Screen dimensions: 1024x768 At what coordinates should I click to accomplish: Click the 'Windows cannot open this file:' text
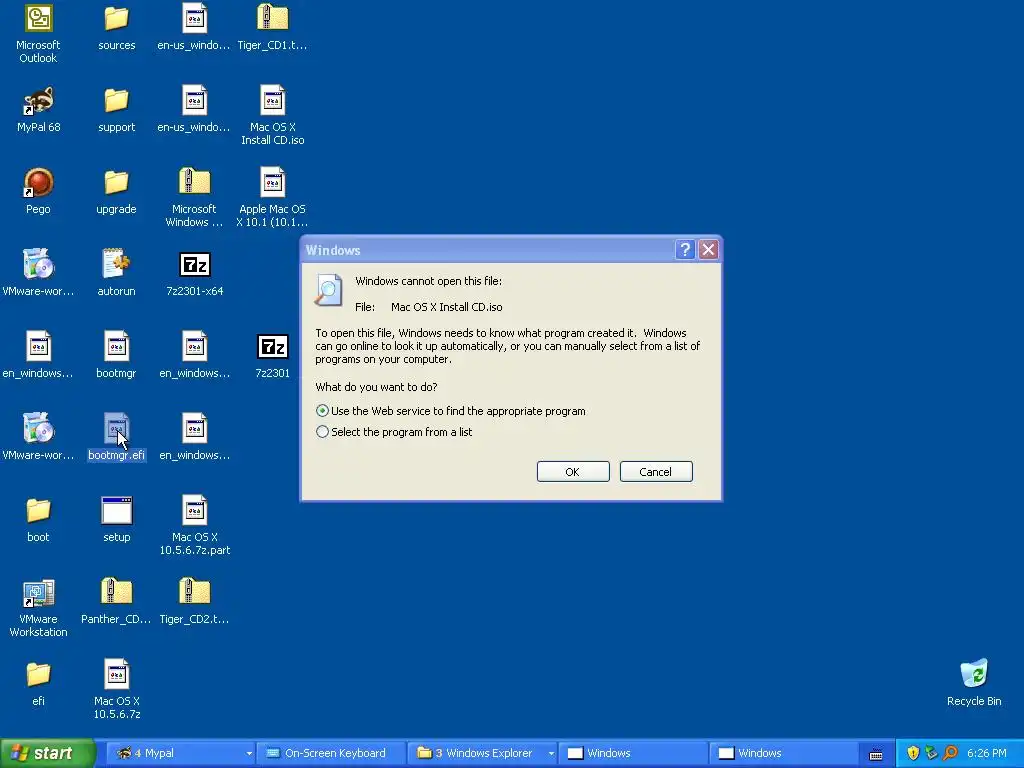tap(428, 281)
